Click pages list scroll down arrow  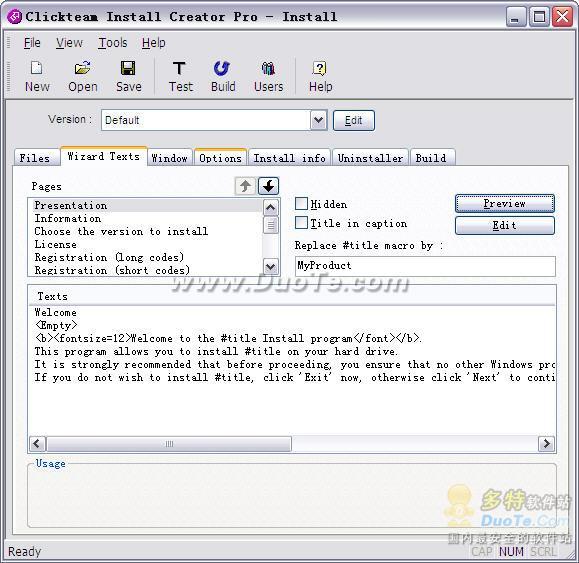(270, 266)
